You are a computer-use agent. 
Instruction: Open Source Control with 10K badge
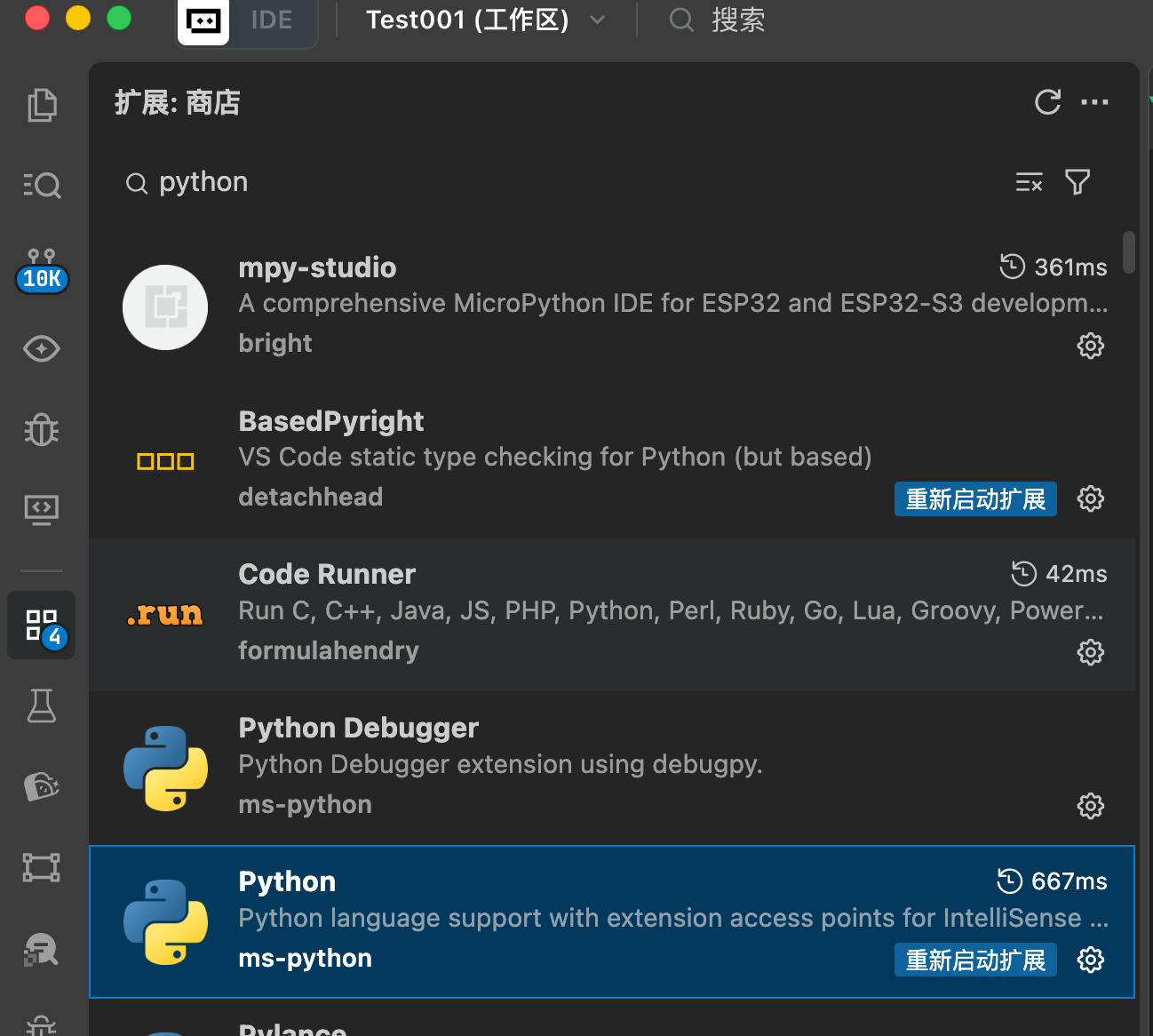(x=42, y=271)
